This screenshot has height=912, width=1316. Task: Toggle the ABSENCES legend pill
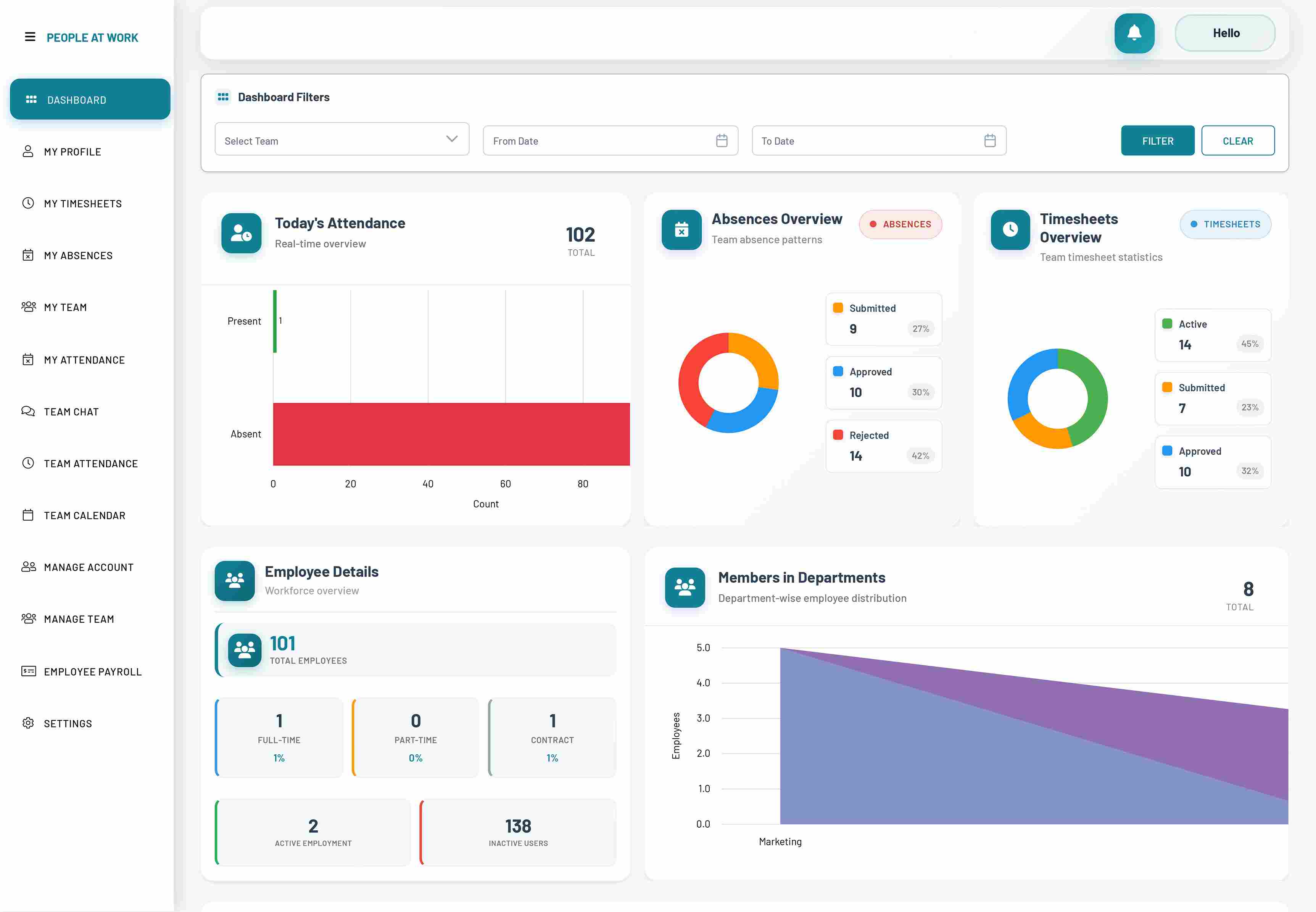(x=900, y=224)
